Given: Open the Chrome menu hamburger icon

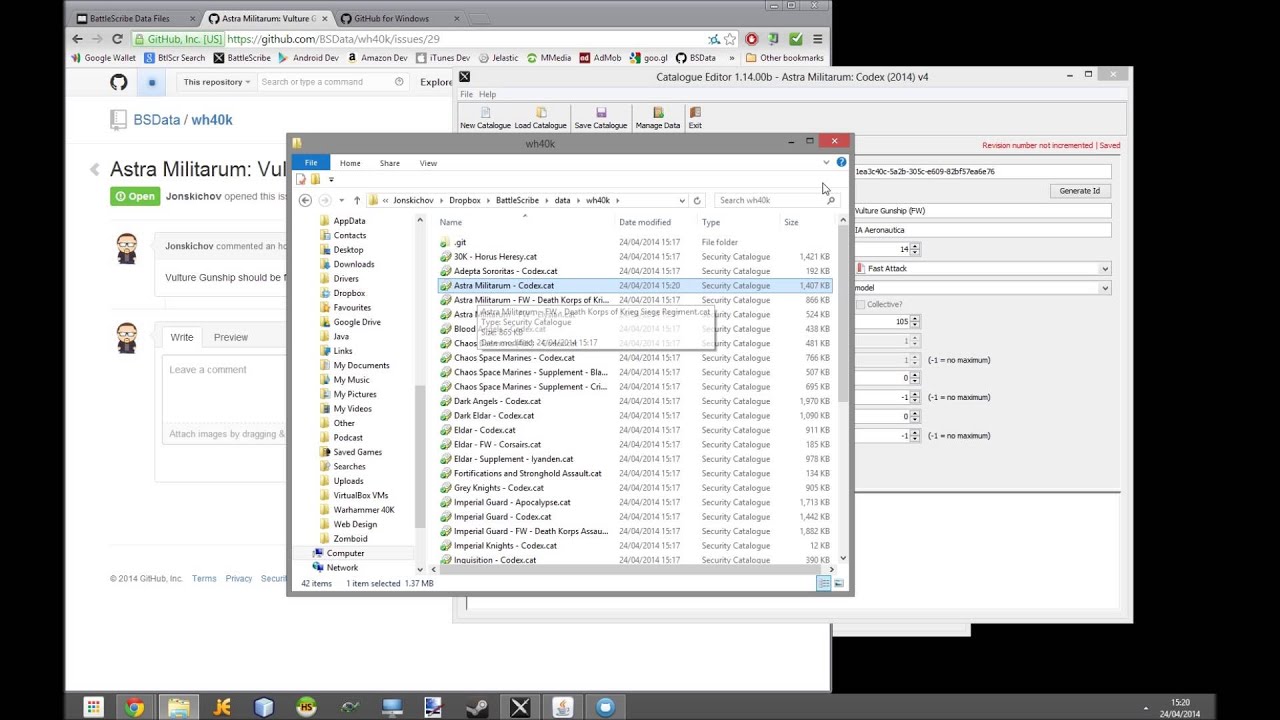Looking at the screenshot, I should pyautogui.click(x=817, y=39).
